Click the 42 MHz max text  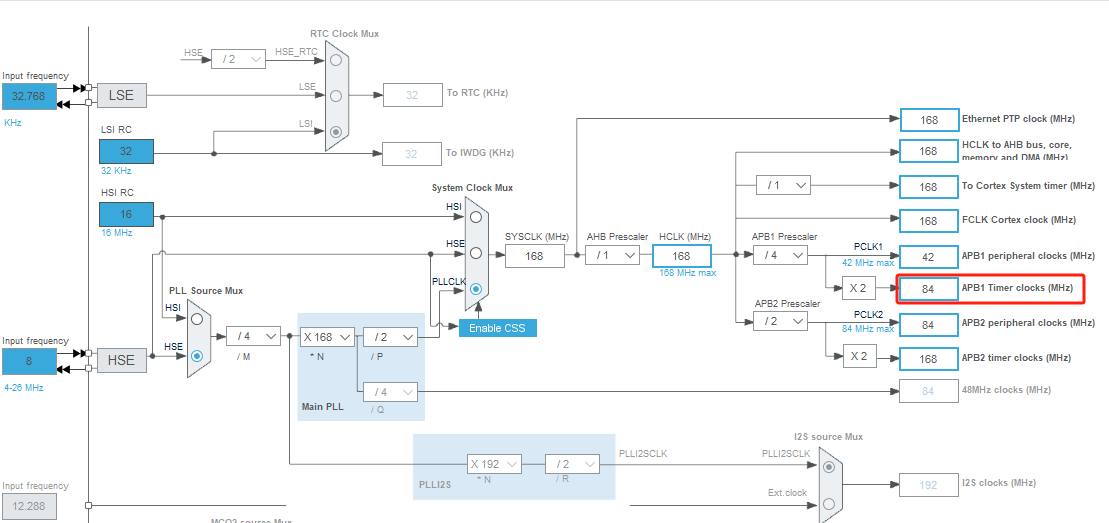868,263
